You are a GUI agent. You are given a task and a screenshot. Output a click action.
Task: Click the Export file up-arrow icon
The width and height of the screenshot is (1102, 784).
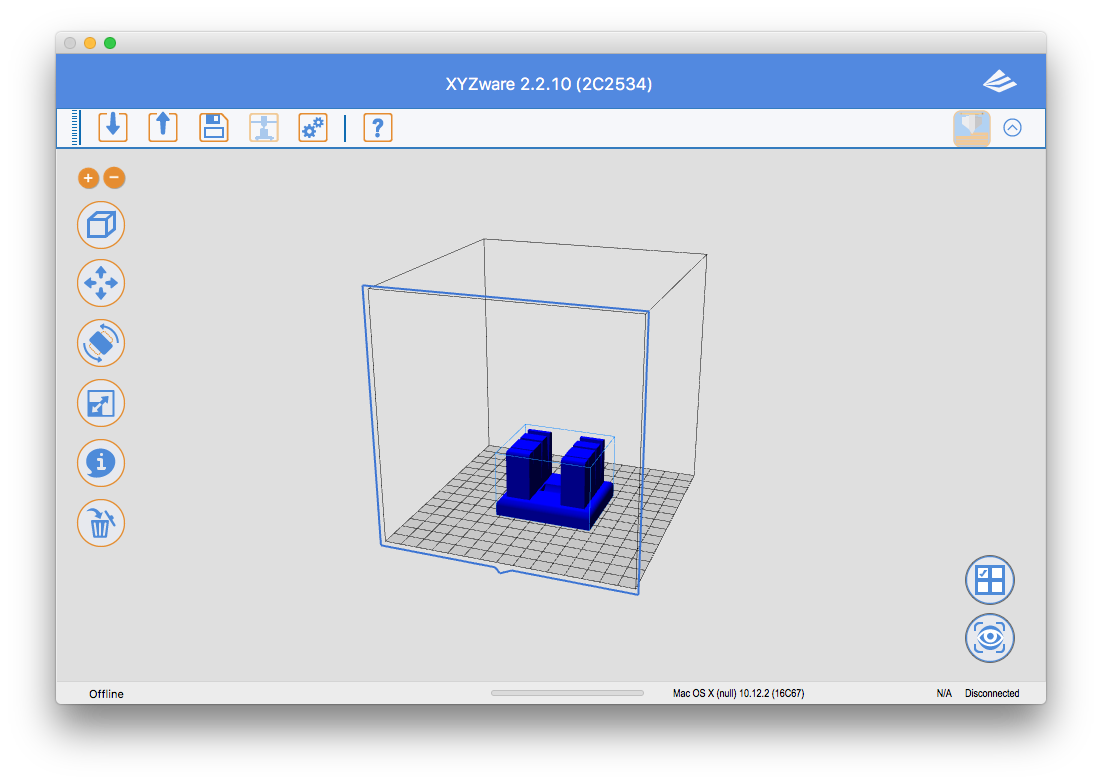(x=163, y=127)
